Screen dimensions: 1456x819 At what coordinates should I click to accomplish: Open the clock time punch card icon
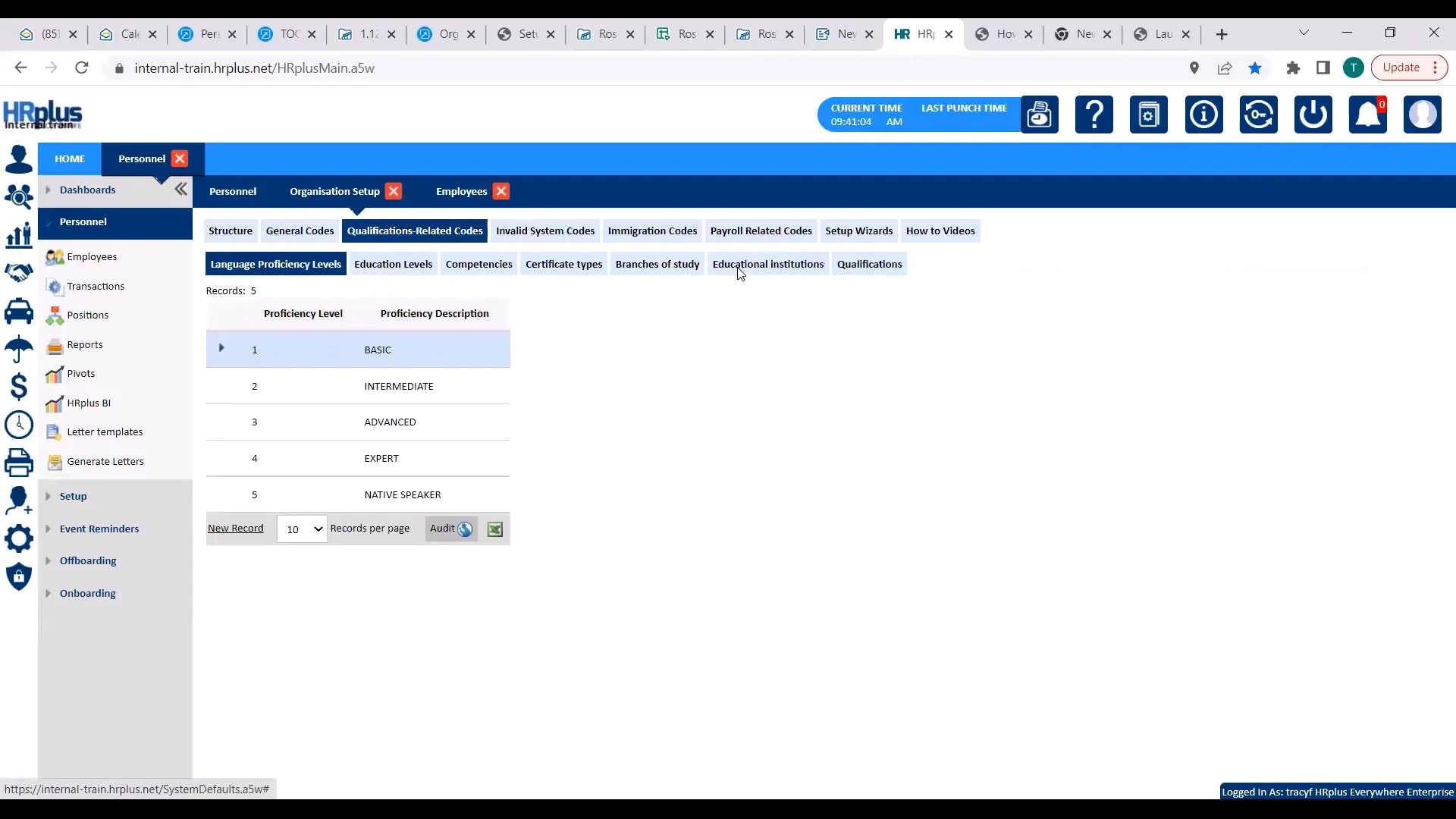(x=1040, y=115)
